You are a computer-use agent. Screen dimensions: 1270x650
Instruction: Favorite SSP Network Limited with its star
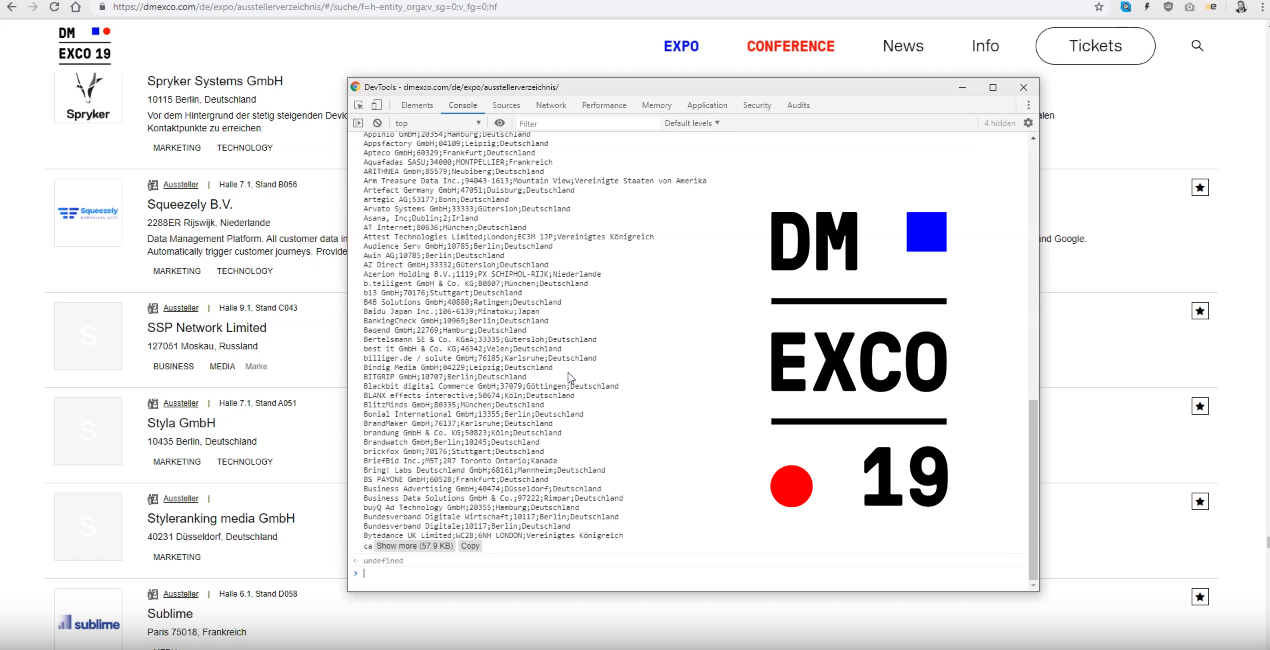(x=1200, y=311)
